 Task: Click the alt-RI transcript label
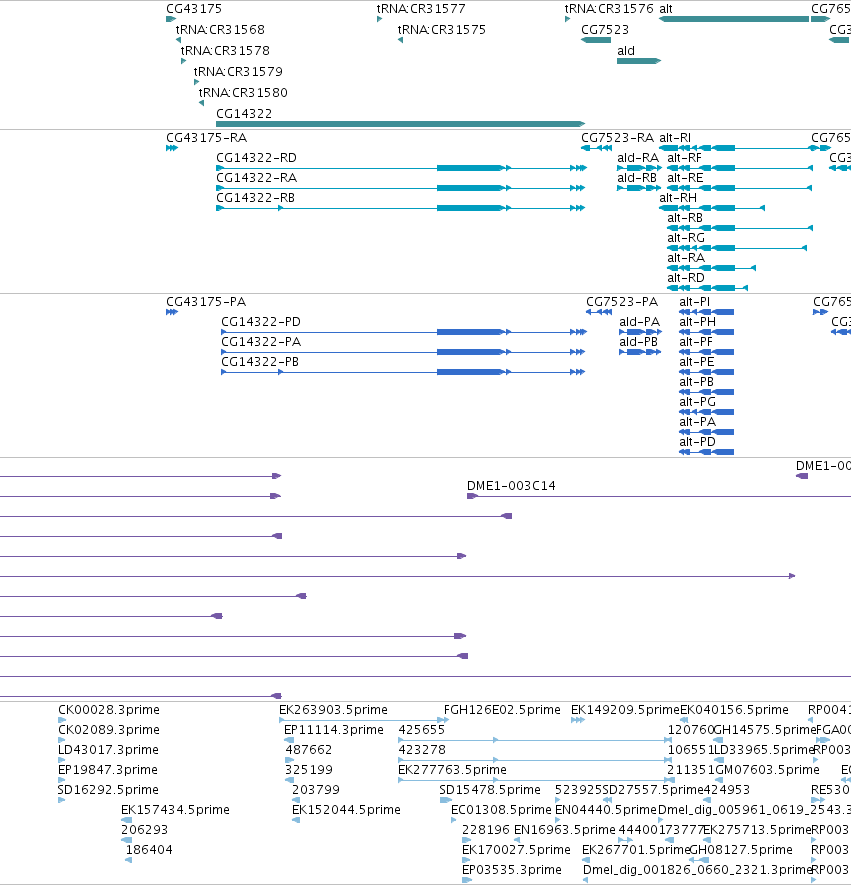click(x=675, y=138)
